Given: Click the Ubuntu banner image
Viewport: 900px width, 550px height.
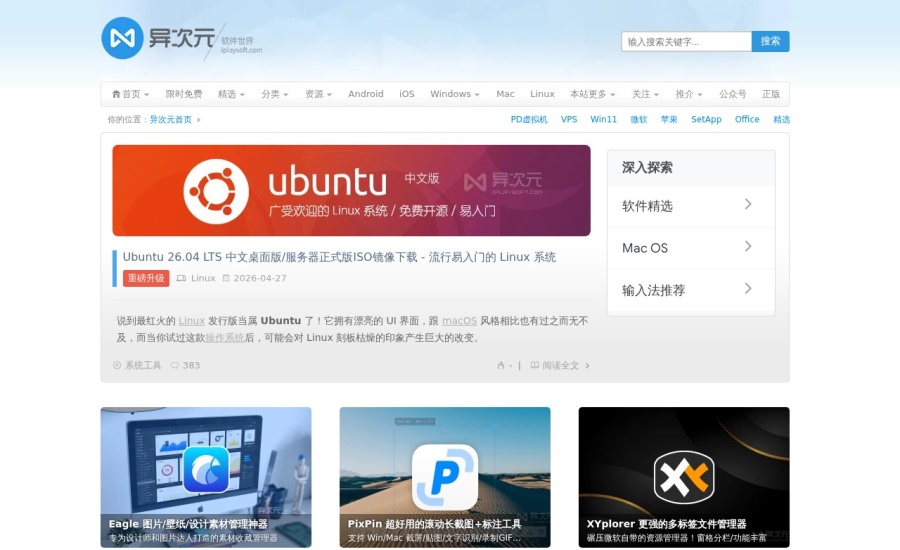Looking at the screenshot, I should click(x=351, y=191).
